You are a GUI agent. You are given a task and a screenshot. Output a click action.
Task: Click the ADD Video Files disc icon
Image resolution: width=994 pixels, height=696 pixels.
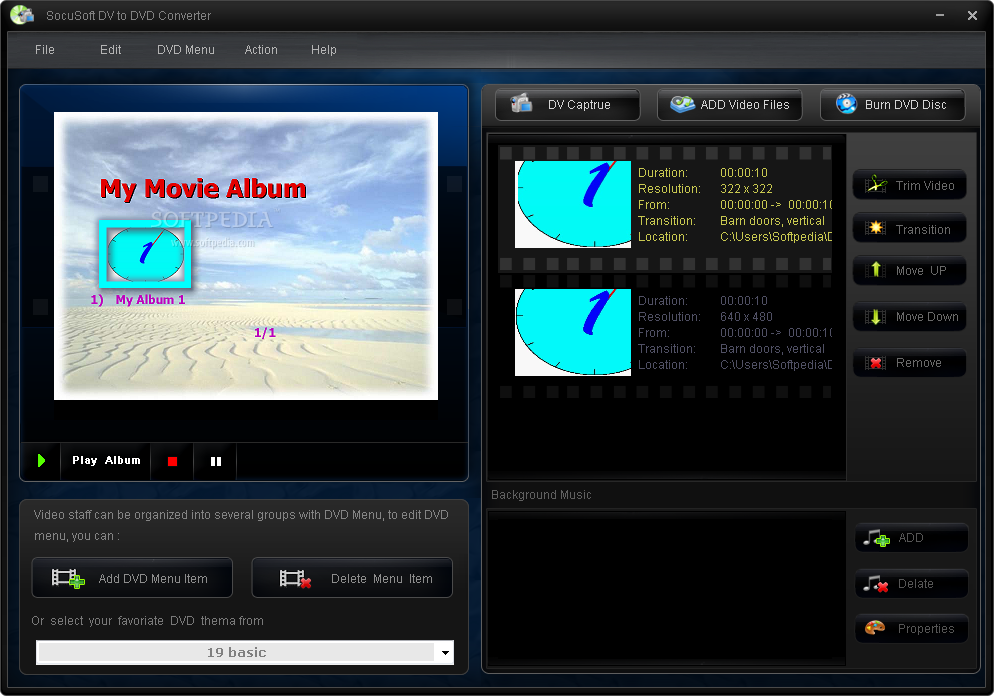pyautogui.click(x=683, y=104)
